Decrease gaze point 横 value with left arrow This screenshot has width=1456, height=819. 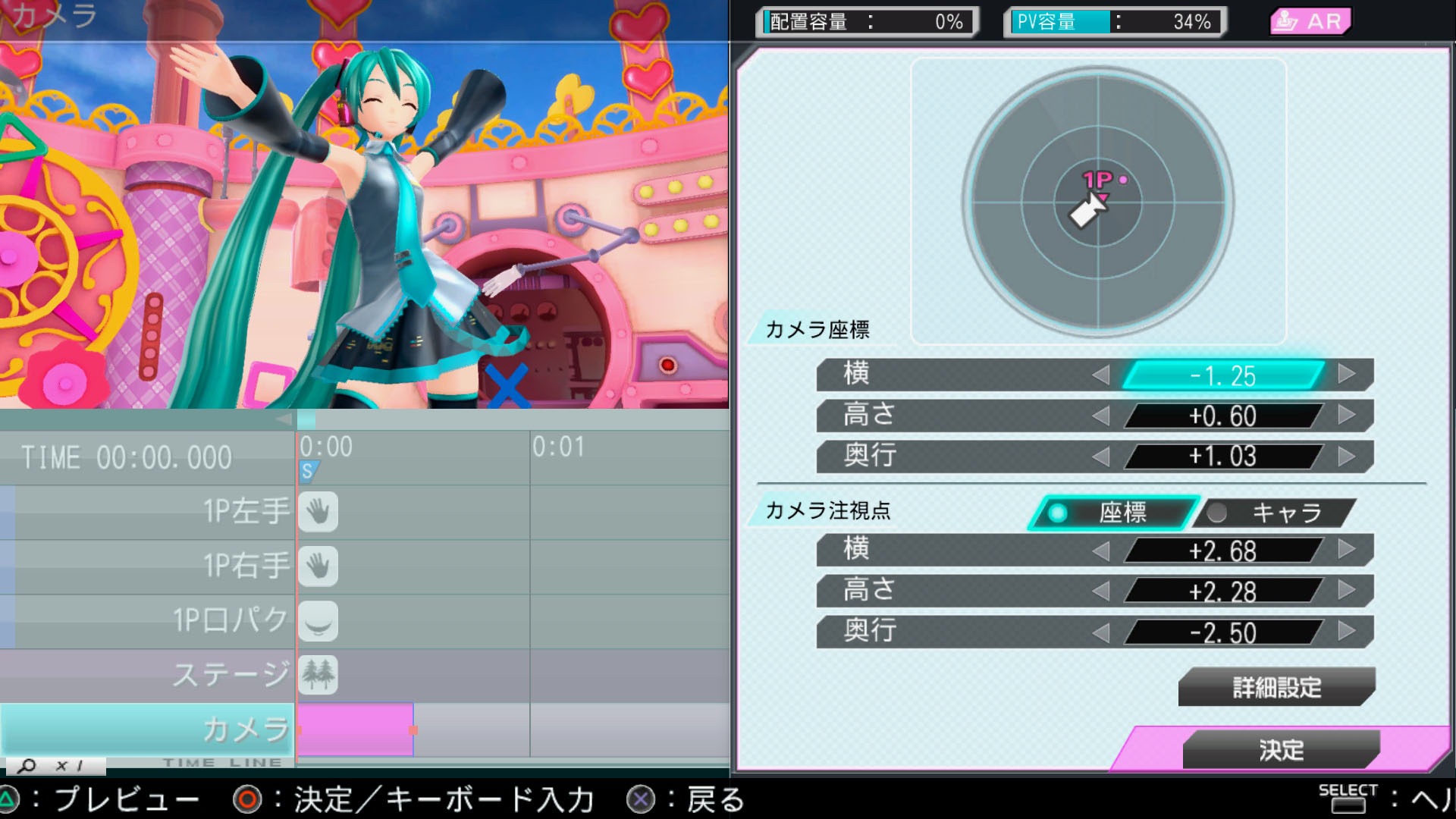(x=1101, y=551)
